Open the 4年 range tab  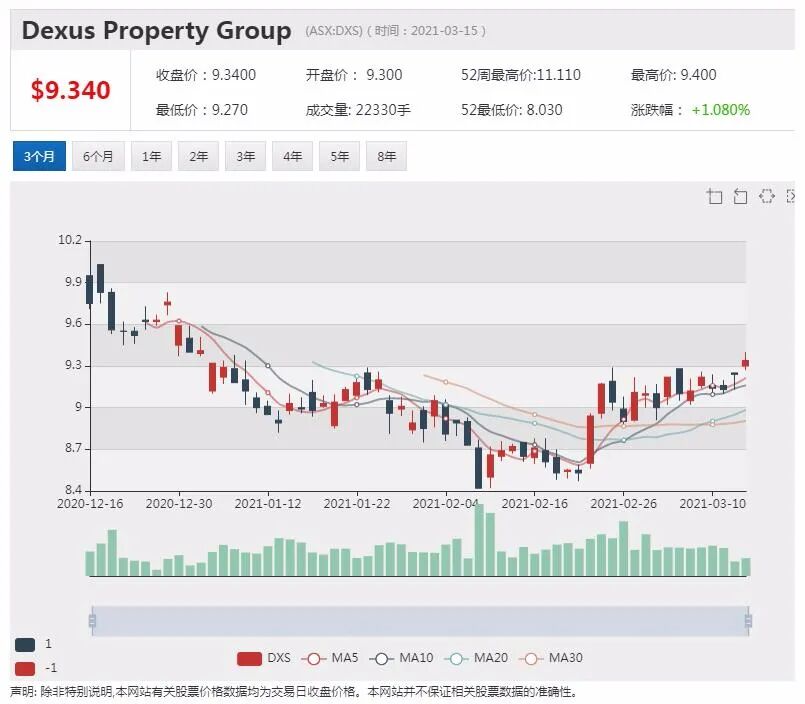coord(292,156)
